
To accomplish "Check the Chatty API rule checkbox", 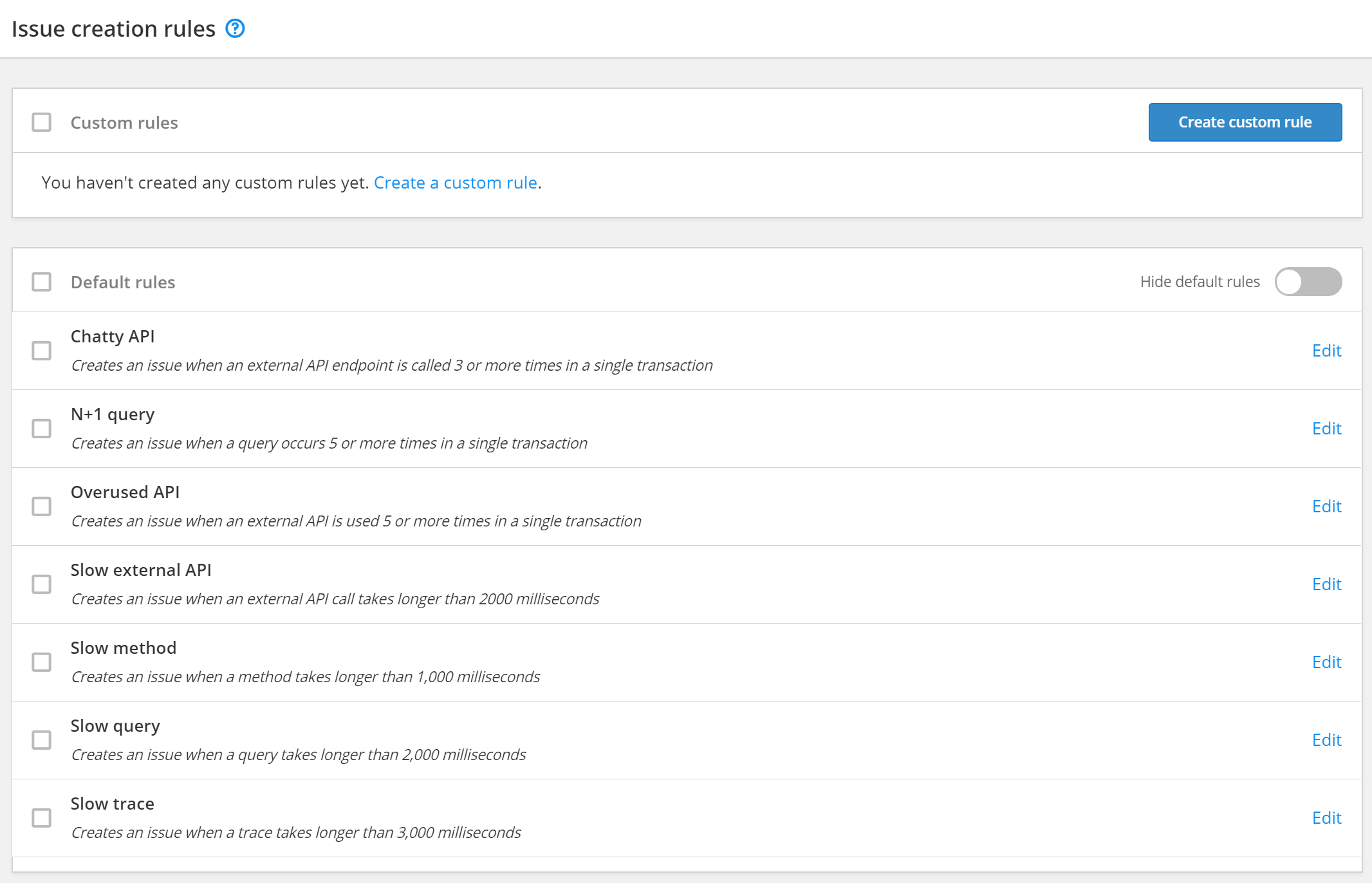I will tap(42, 351).
